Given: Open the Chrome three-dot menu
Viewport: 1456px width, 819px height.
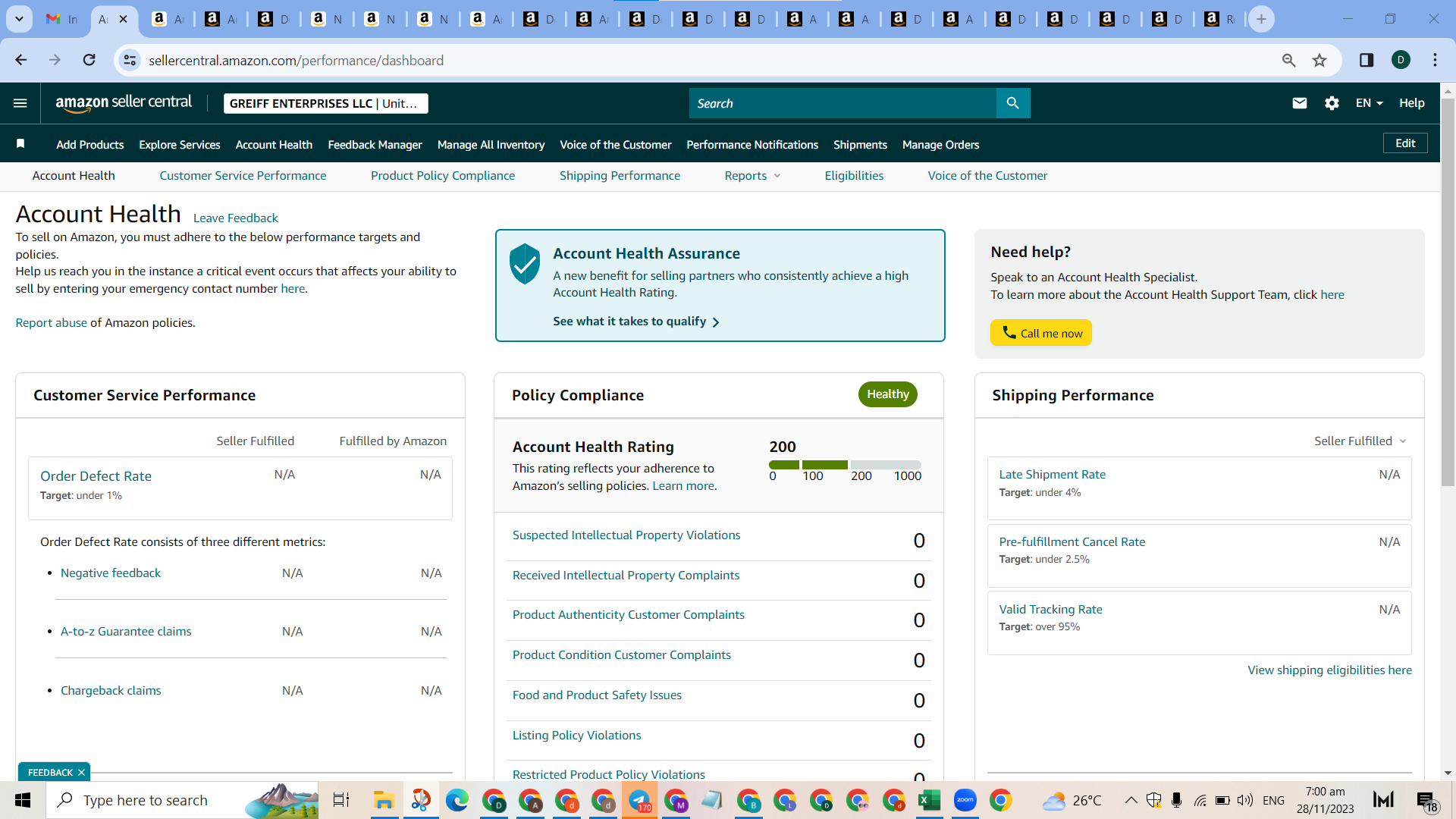Looking at the screenshot, I should tap(1435, 60).
